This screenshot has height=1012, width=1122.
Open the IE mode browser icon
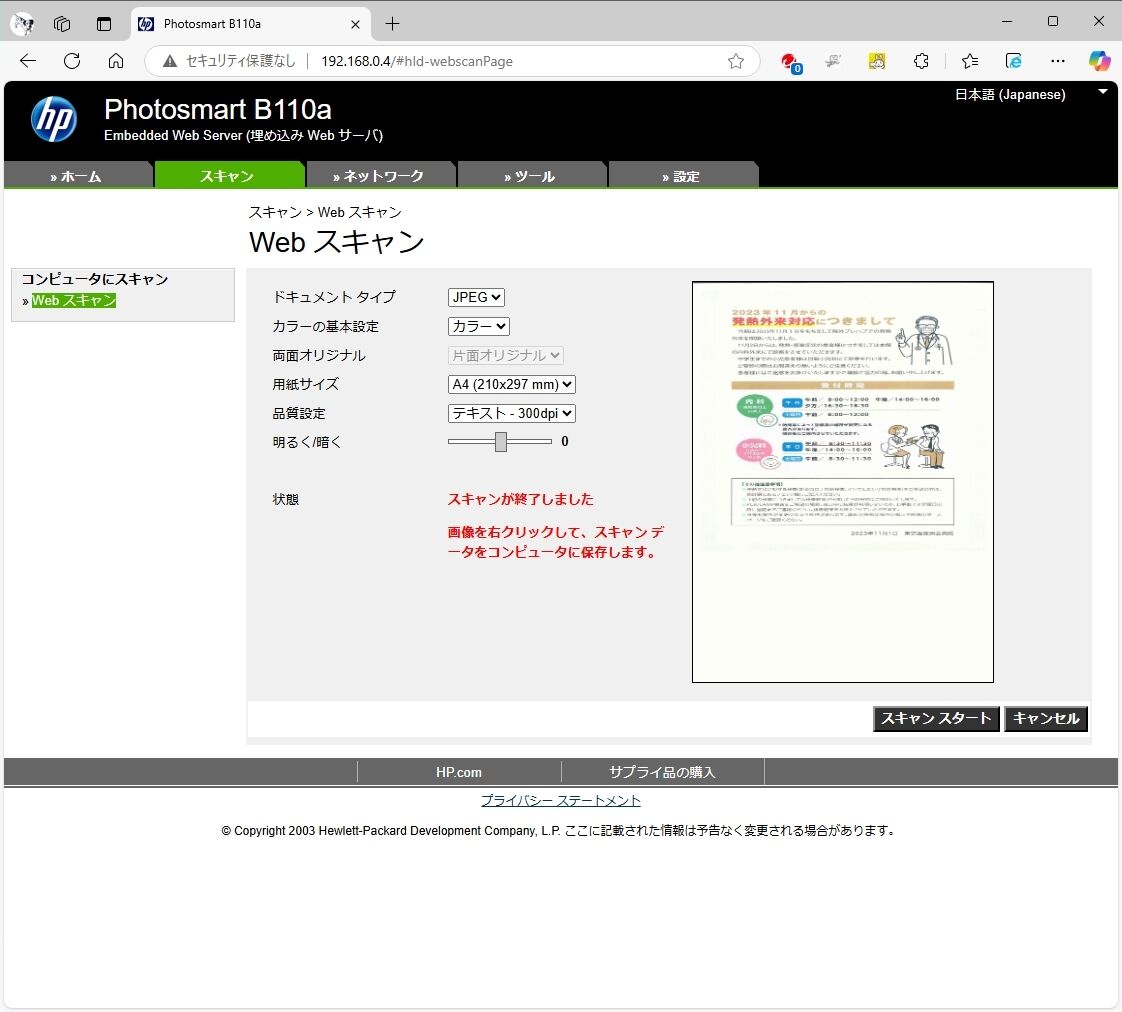[x=1013, y=61]
